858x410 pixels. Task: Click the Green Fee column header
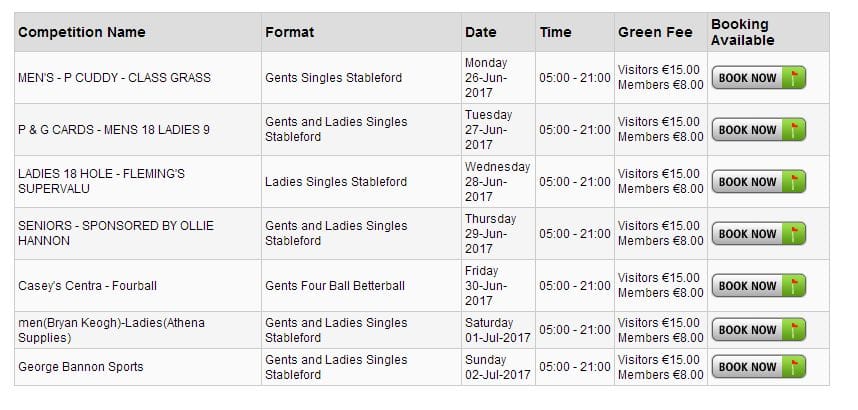point(655,32)
